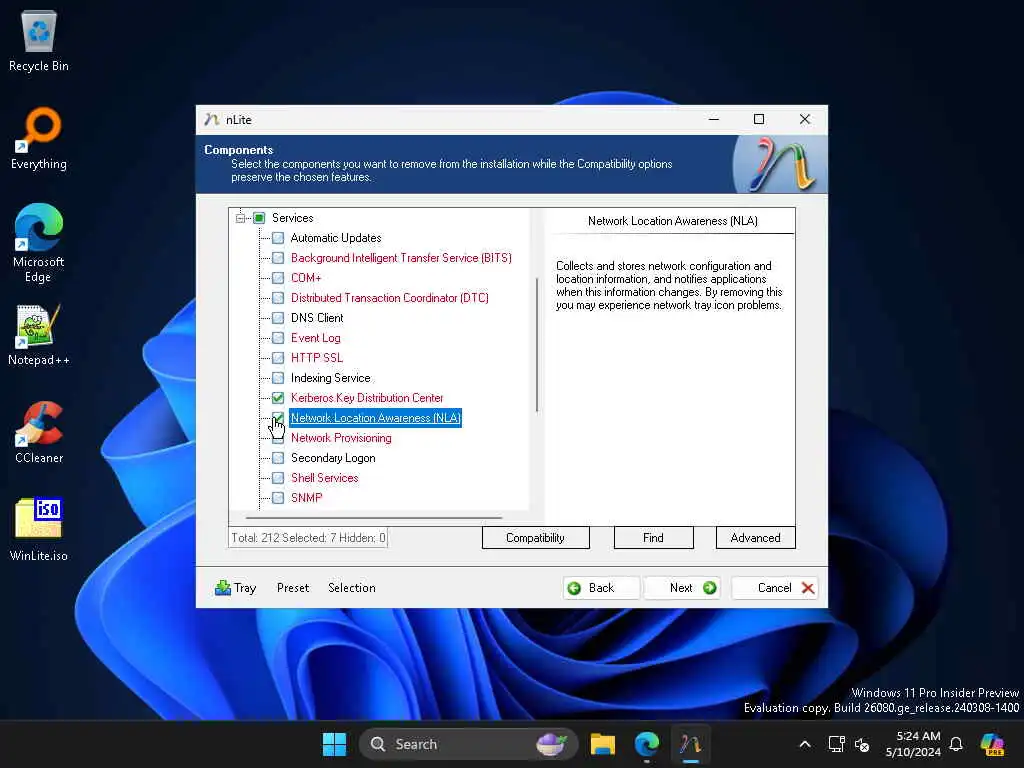Open the Selection menu
The height and width of the screenshot is (768, 1024).
click(351, 588)
